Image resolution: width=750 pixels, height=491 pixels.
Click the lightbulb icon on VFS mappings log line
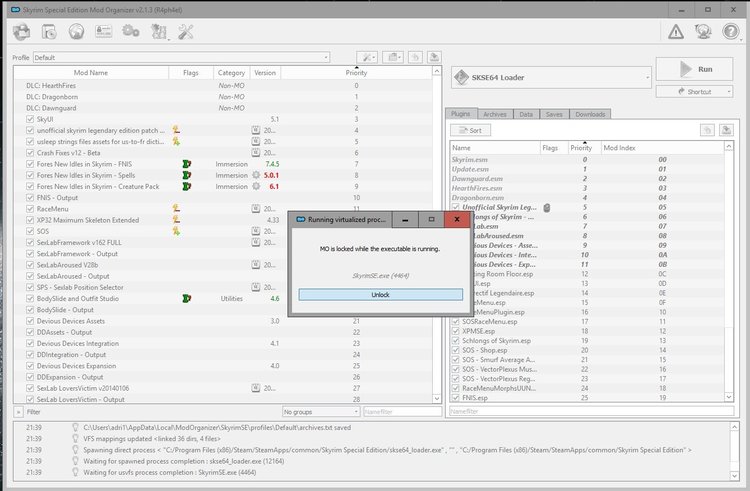tap(75, 438)
